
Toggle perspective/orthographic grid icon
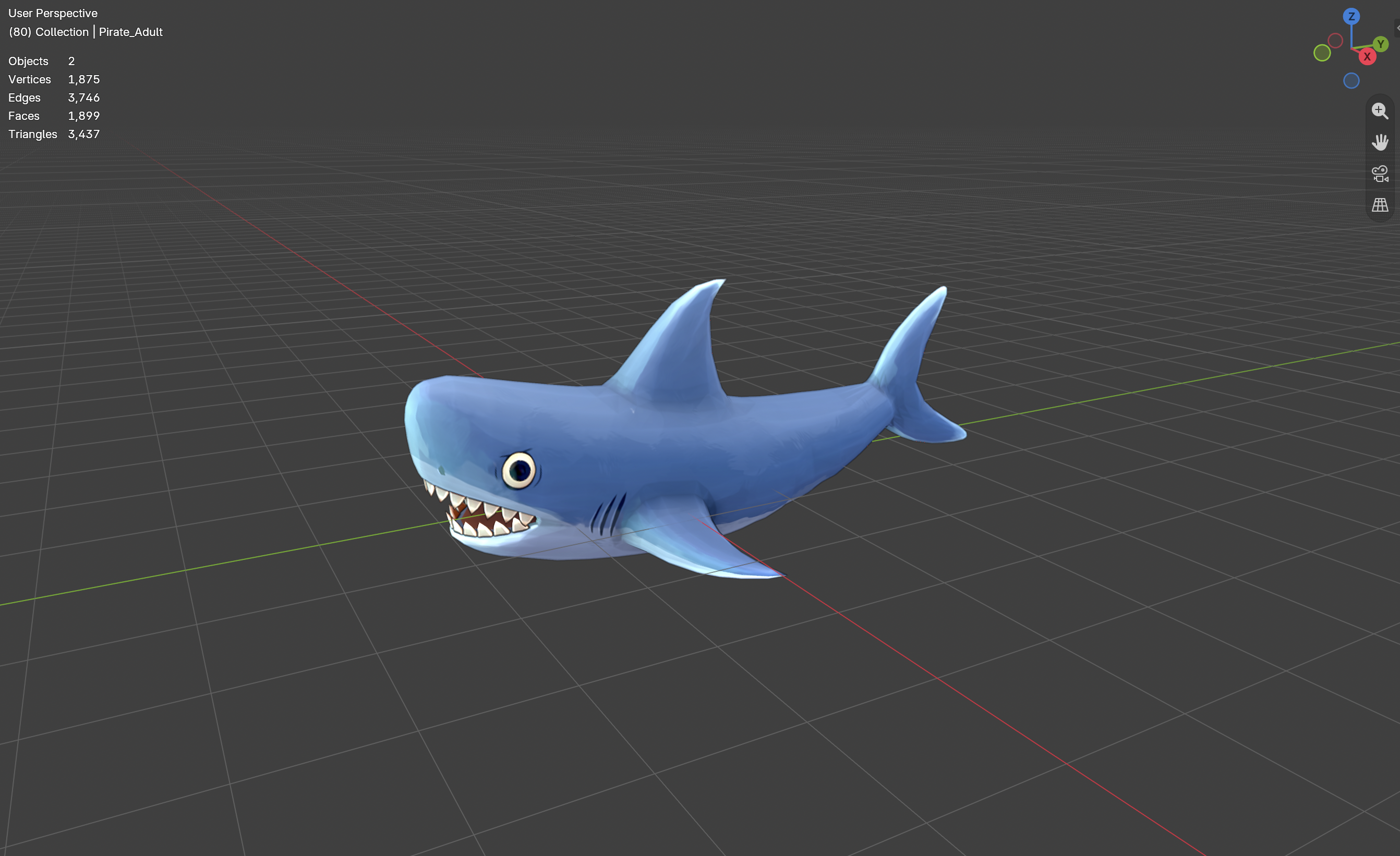1380,205
